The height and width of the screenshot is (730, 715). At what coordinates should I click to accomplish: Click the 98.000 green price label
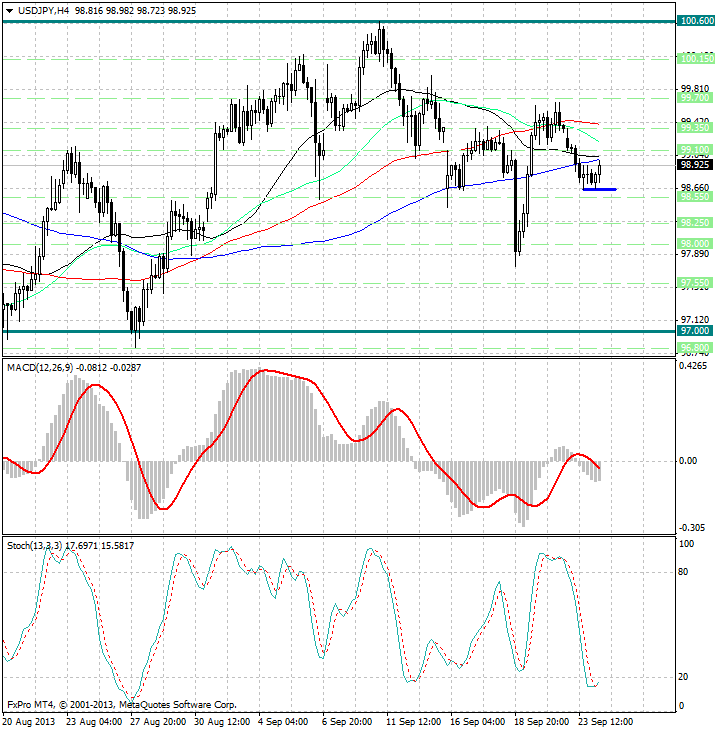coord(694,243)
